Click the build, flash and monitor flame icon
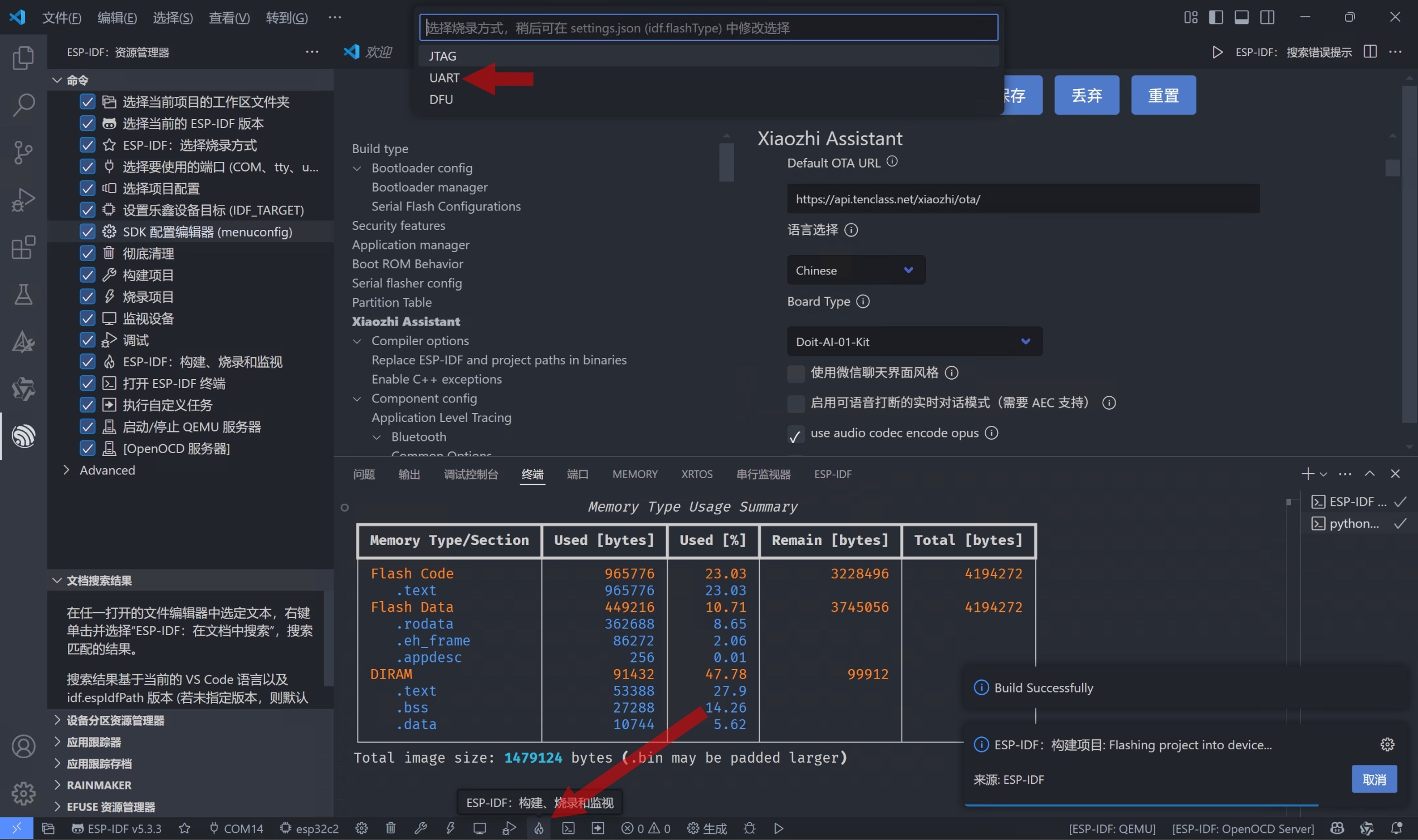1418x840 pixels. click(539, 828)
